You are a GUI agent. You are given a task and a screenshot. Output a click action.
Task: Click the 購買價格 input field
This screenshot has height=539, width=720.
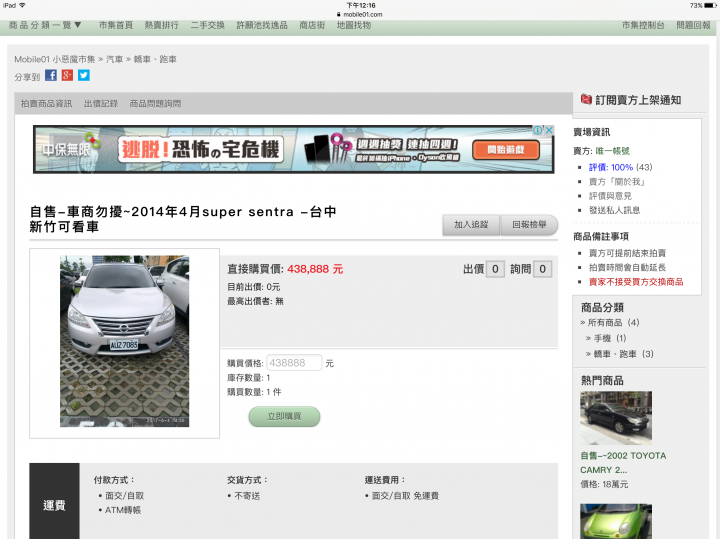[294, 363]
